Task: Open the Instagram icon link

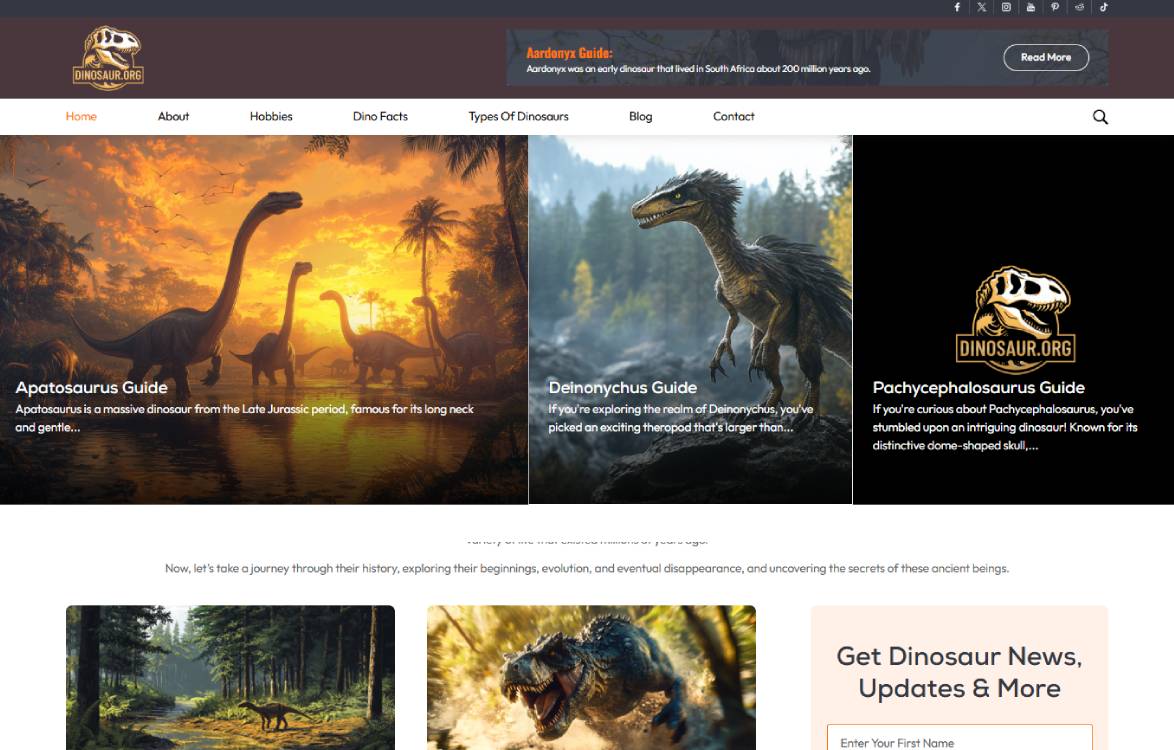Action: pos(1006,7)
